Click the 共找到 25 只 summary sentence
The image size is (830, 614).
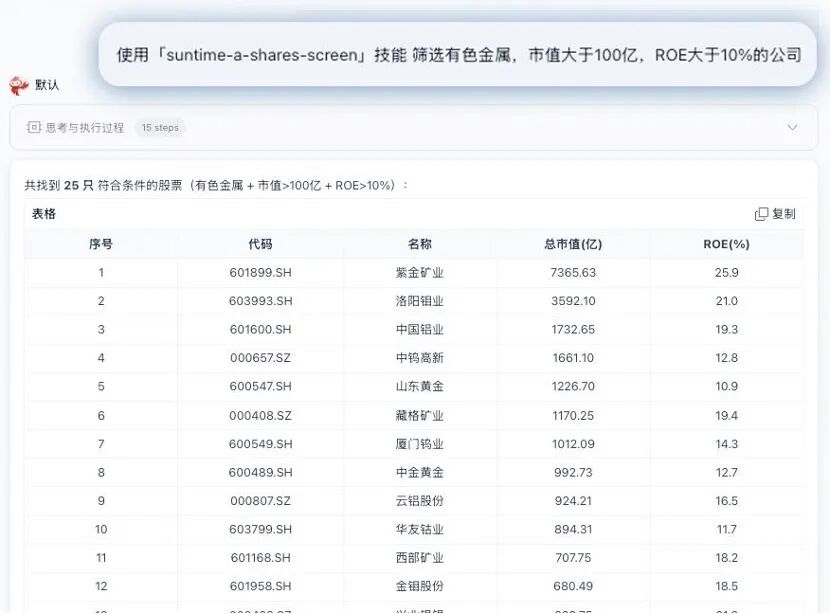pyautogui.click(x=216, y=185)
